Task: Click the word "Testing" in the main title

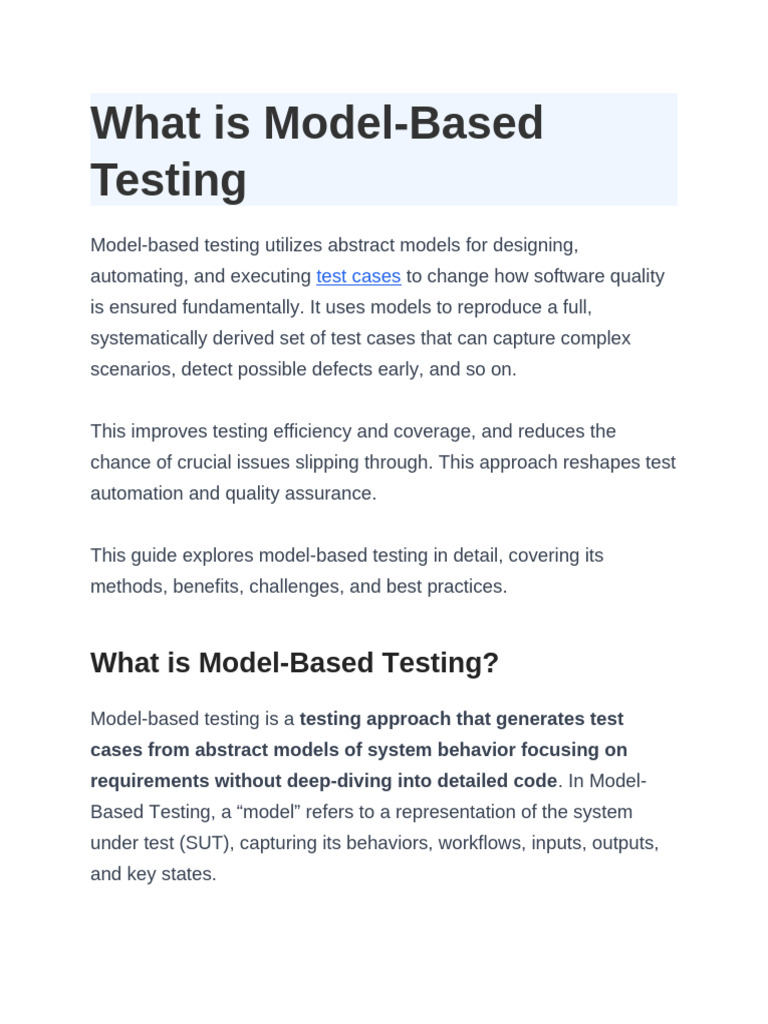Action: [x=168, y=180]
